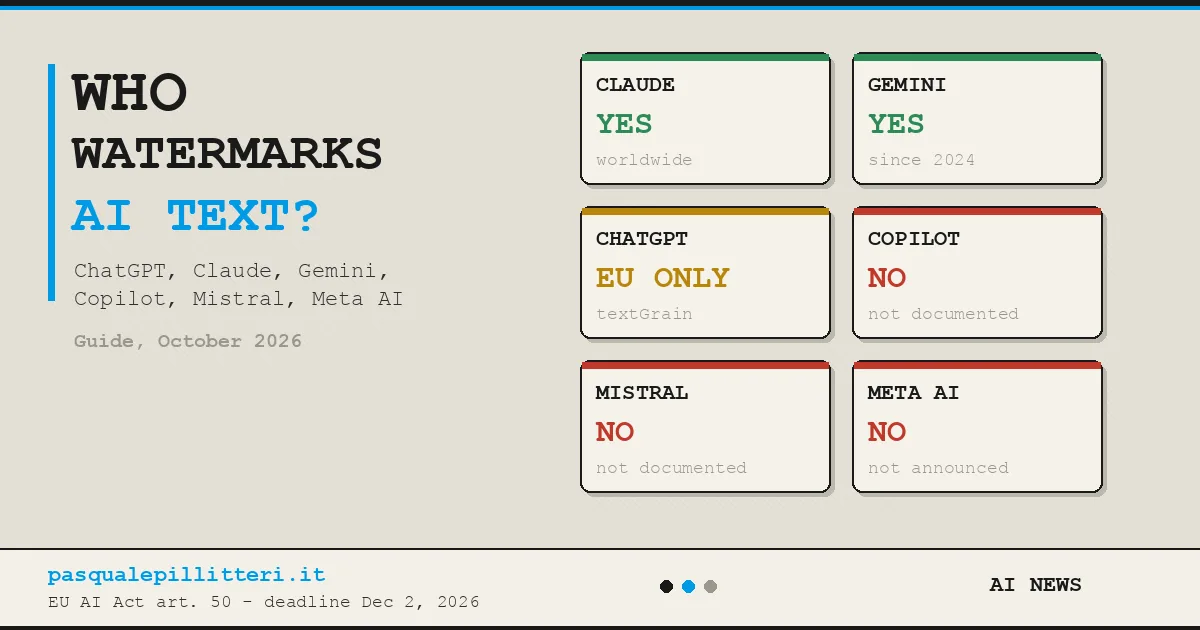Click the "EU AI Act art. 50" footer text
Viewport: 1200px width, 630px height.
[263, 602]
